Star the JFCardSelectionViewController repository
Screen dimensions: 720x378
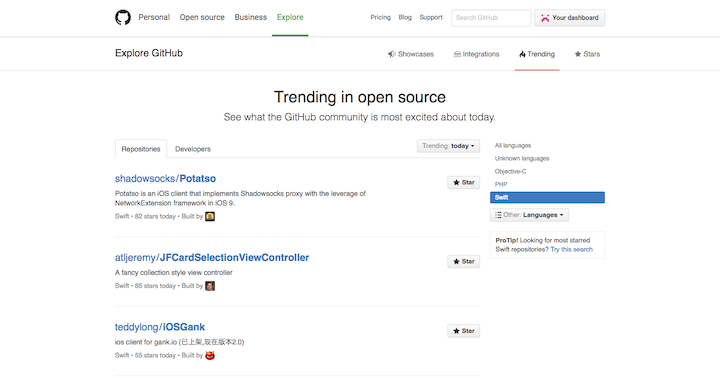pos(464,261)
